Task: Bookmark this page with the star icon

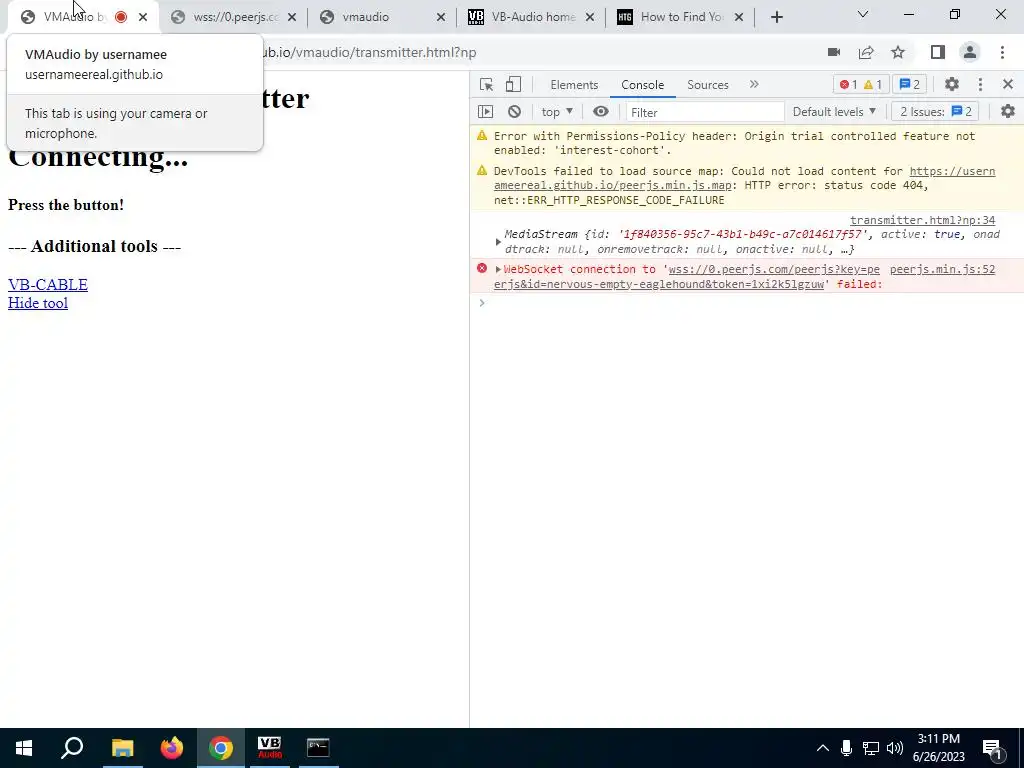Action: pos(898,52)
